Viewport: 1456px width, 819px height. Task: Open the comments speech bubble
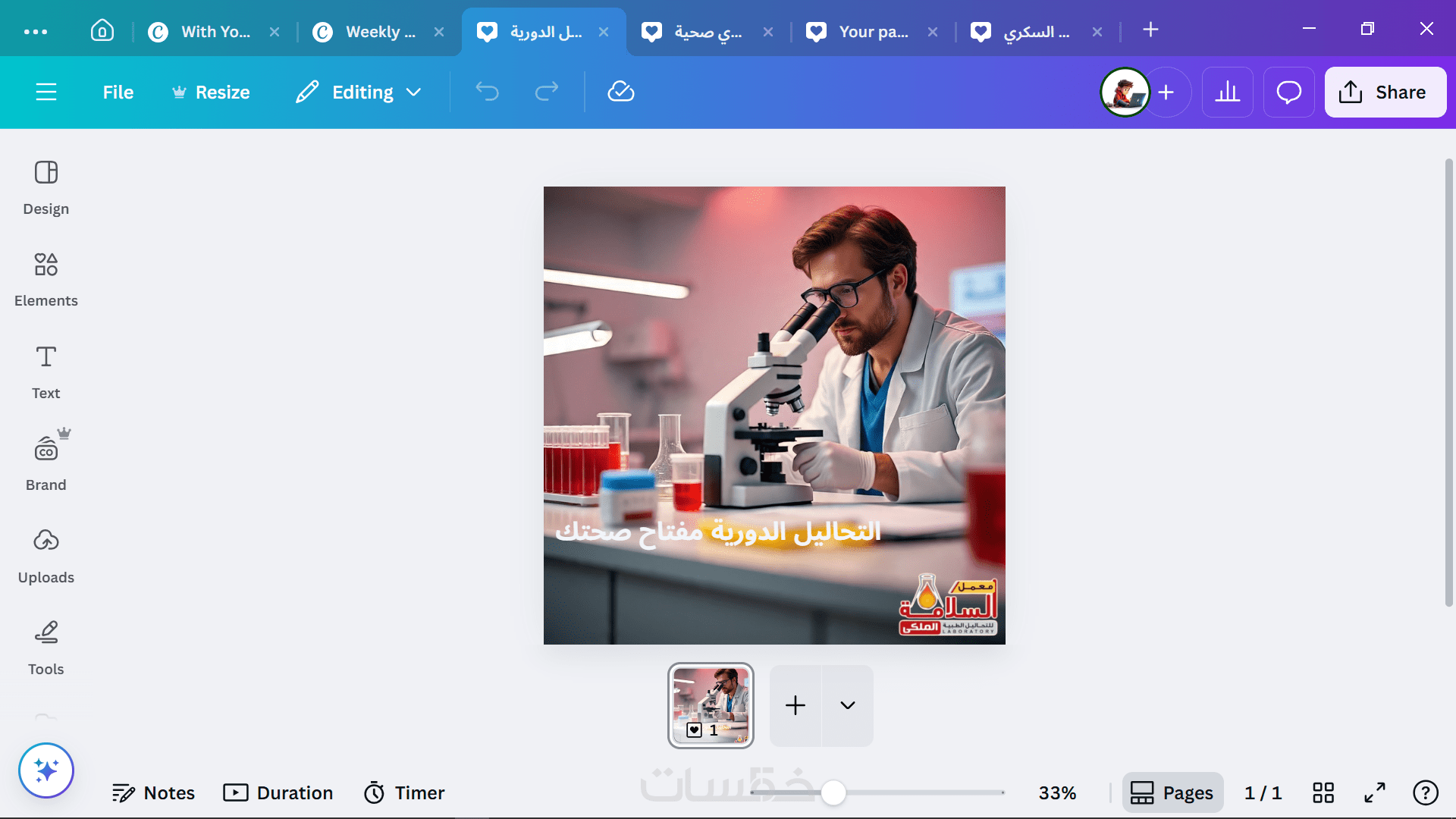click(x=1288, y=93)
